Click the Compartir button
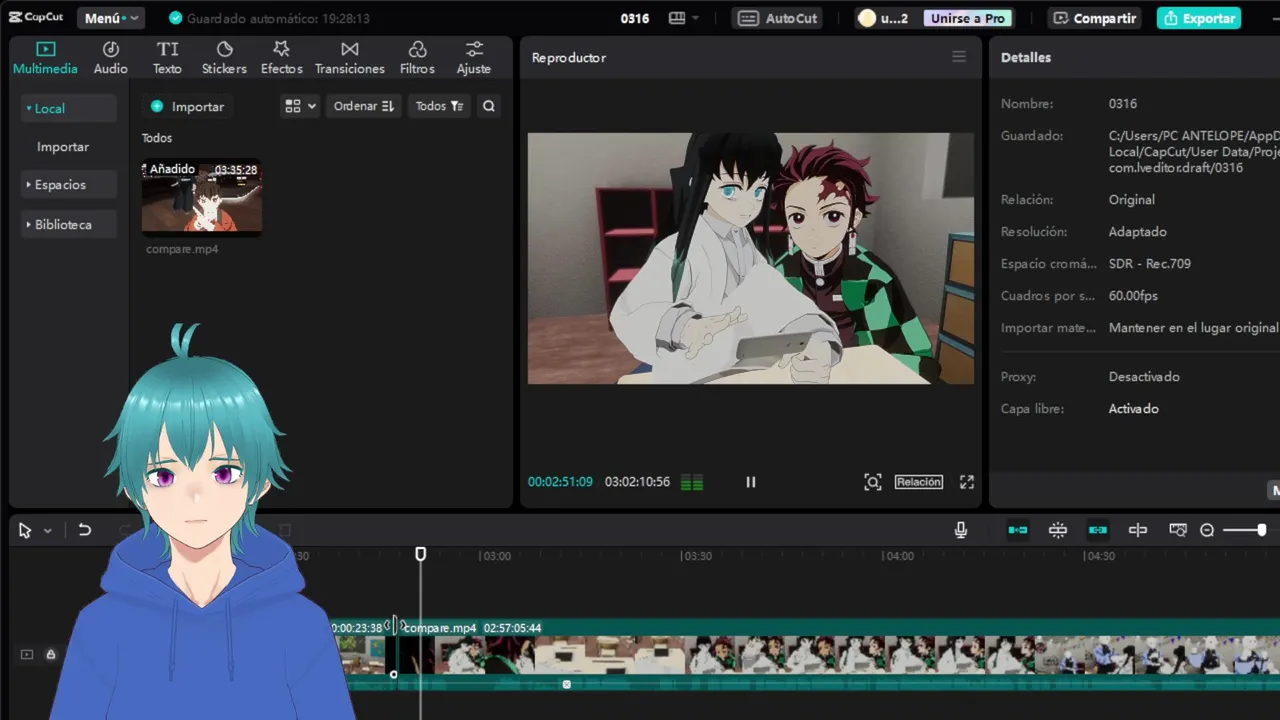Viewport: 1280px width, 720px height. pos(1095,18)
